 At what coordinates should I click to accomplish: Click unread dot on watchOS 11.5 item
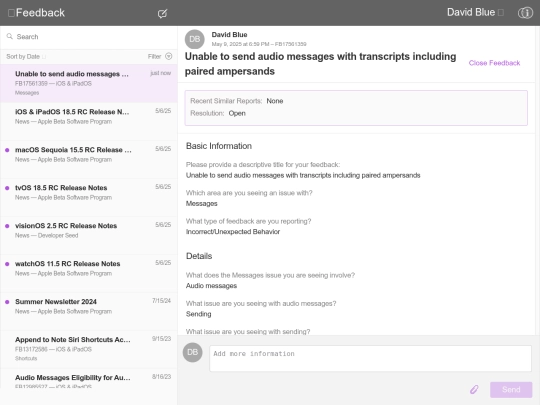point(7,264)
